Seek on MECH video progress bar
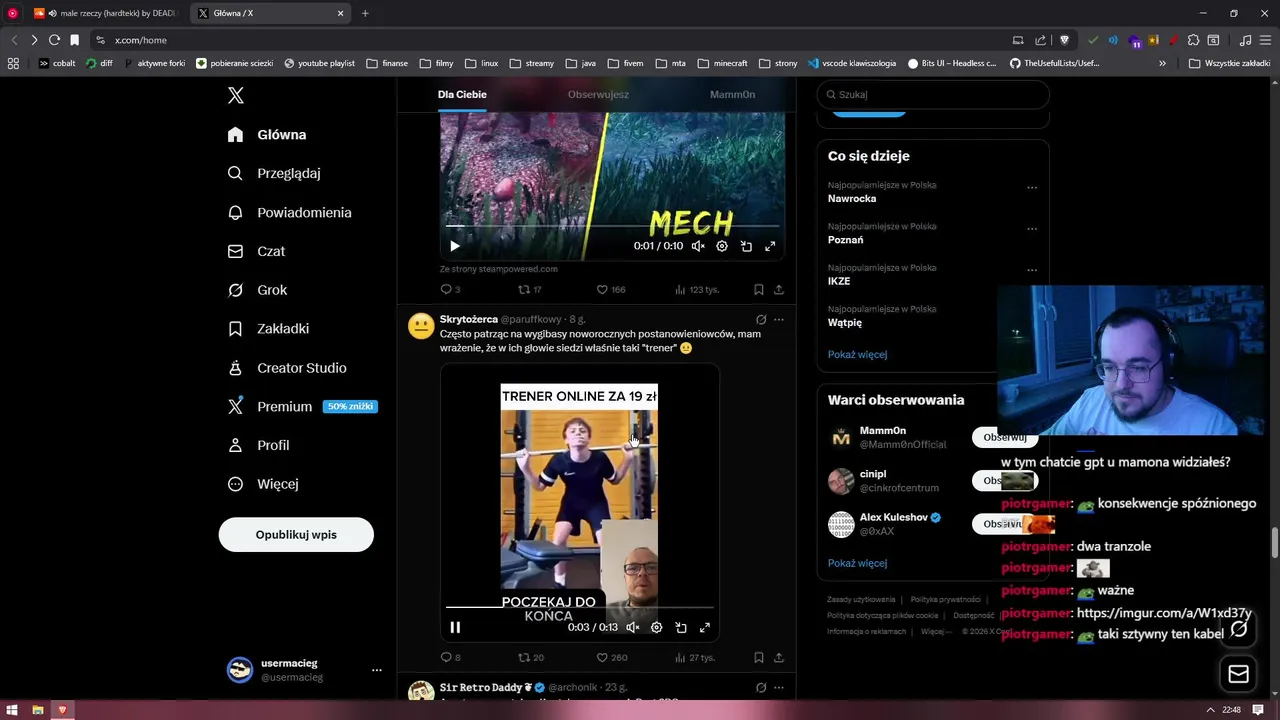The width and height of the screenshot is (1280, 720). click(612, 226)
